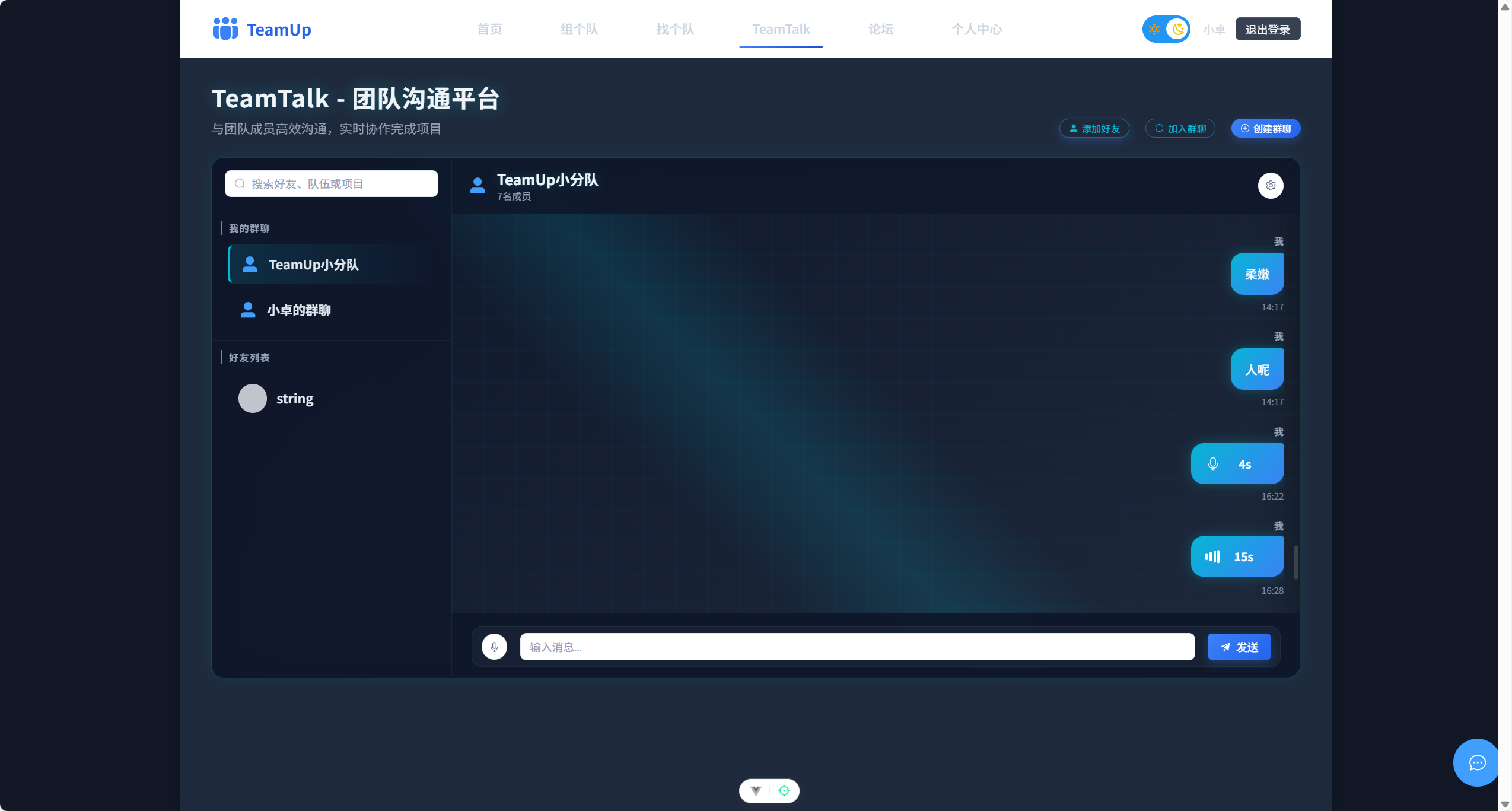
Task: Open the 个人中心 menu item
Action: coord(977,29)
